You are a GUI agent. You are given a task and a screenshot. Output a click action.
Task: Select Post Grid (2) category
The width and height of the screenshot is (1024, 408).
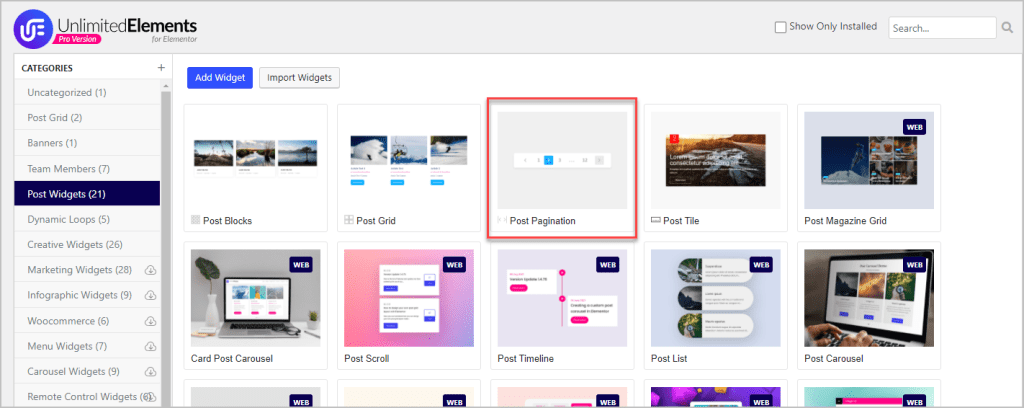tap(88, 118)
